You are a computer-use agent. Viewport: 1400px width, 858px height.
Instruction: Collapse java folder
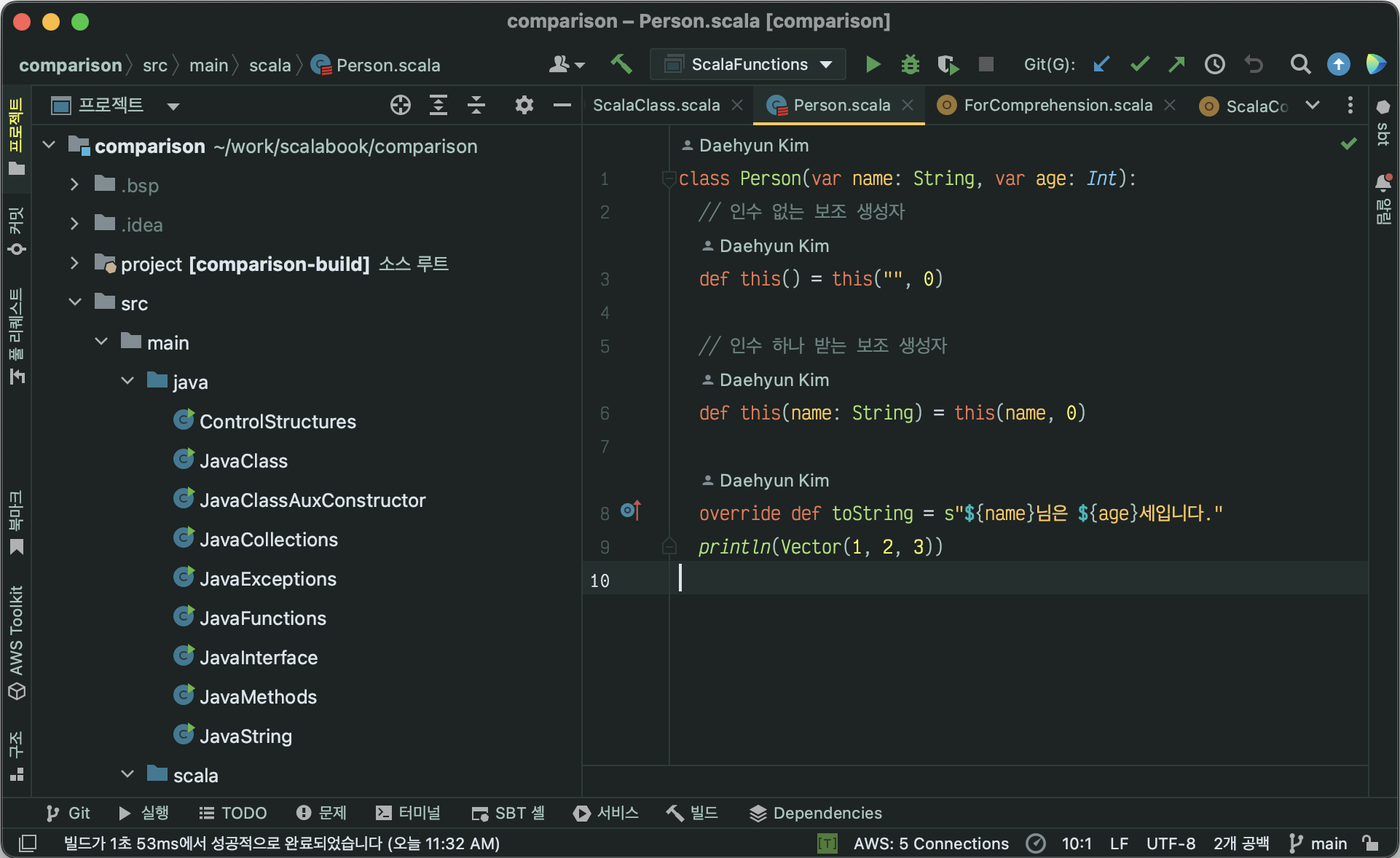pos(127,381)
